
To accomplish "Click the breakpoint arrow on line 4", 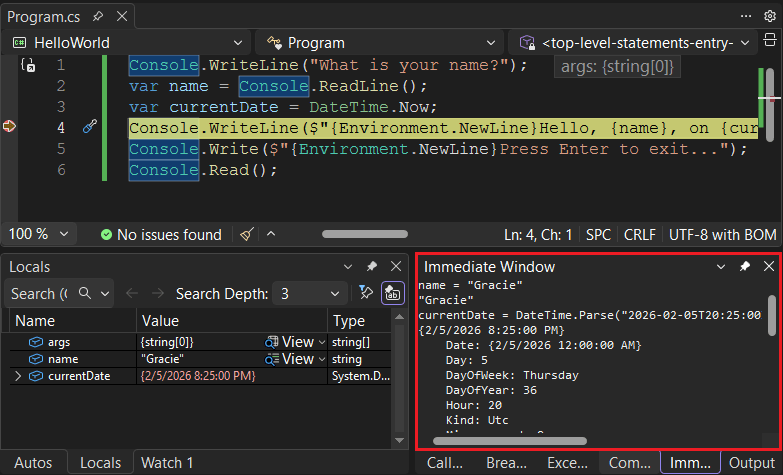I will pyautogui.click(x=9, y=126).
